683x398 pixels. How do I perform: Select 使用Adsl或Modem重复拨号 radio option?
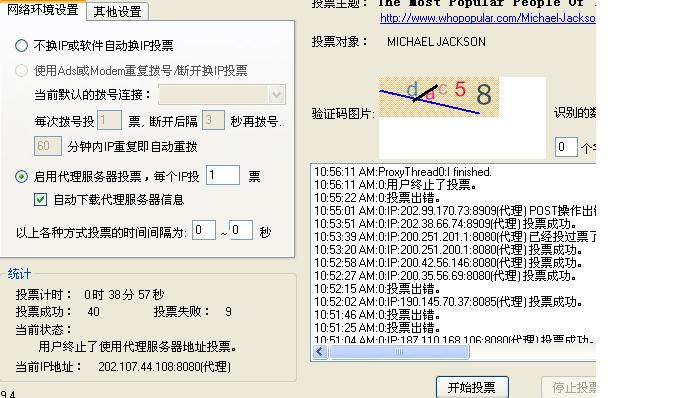[21, 71]
